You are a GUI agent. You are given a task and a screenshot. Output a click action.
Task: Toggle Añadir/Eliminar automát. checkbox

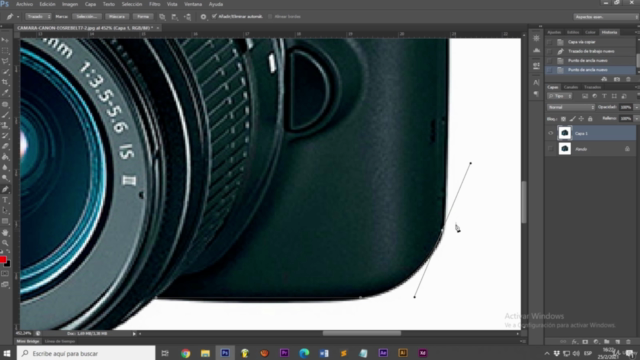click(x=214, y=17)
